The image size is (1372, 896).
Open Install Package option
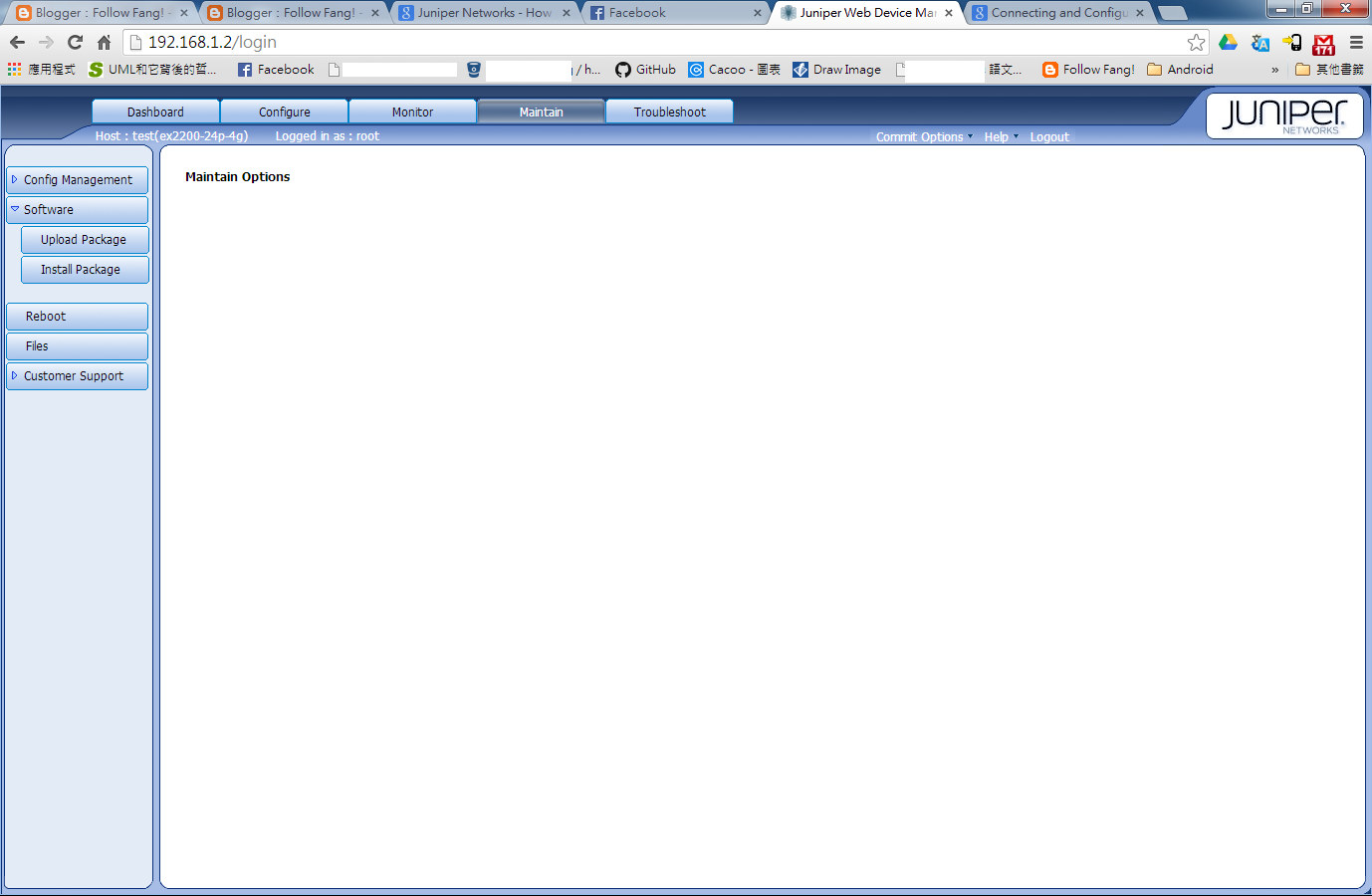85,270
